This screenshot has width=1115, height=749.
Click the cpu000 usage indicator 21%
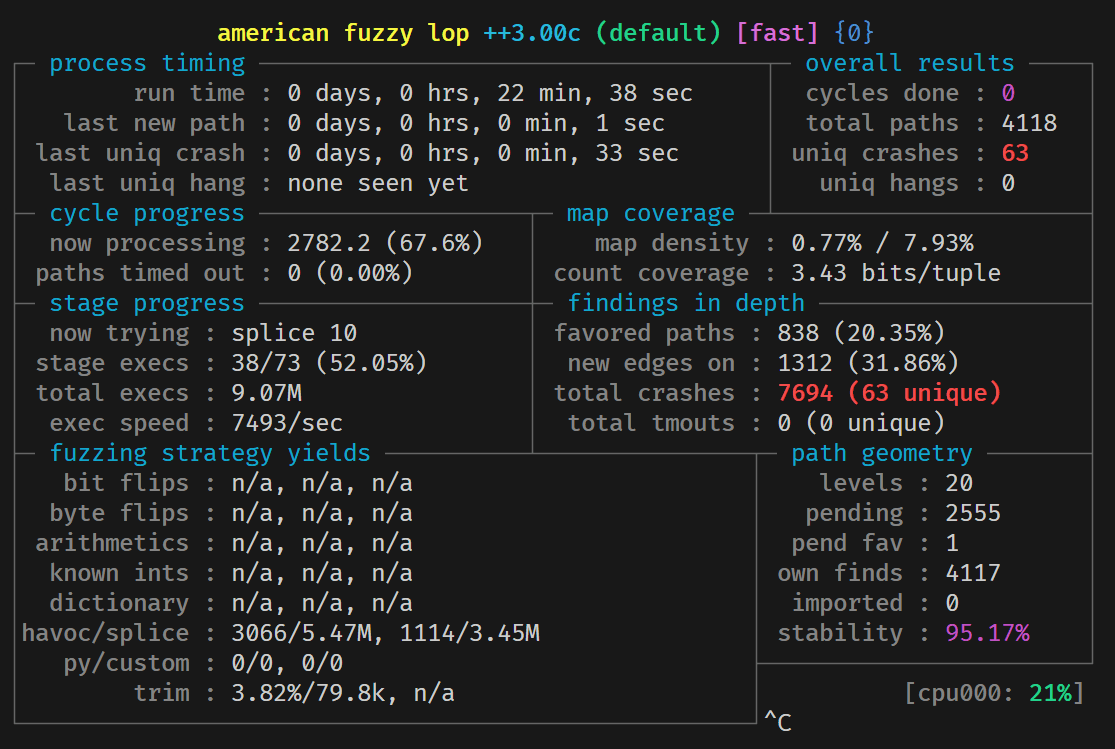1050,693
